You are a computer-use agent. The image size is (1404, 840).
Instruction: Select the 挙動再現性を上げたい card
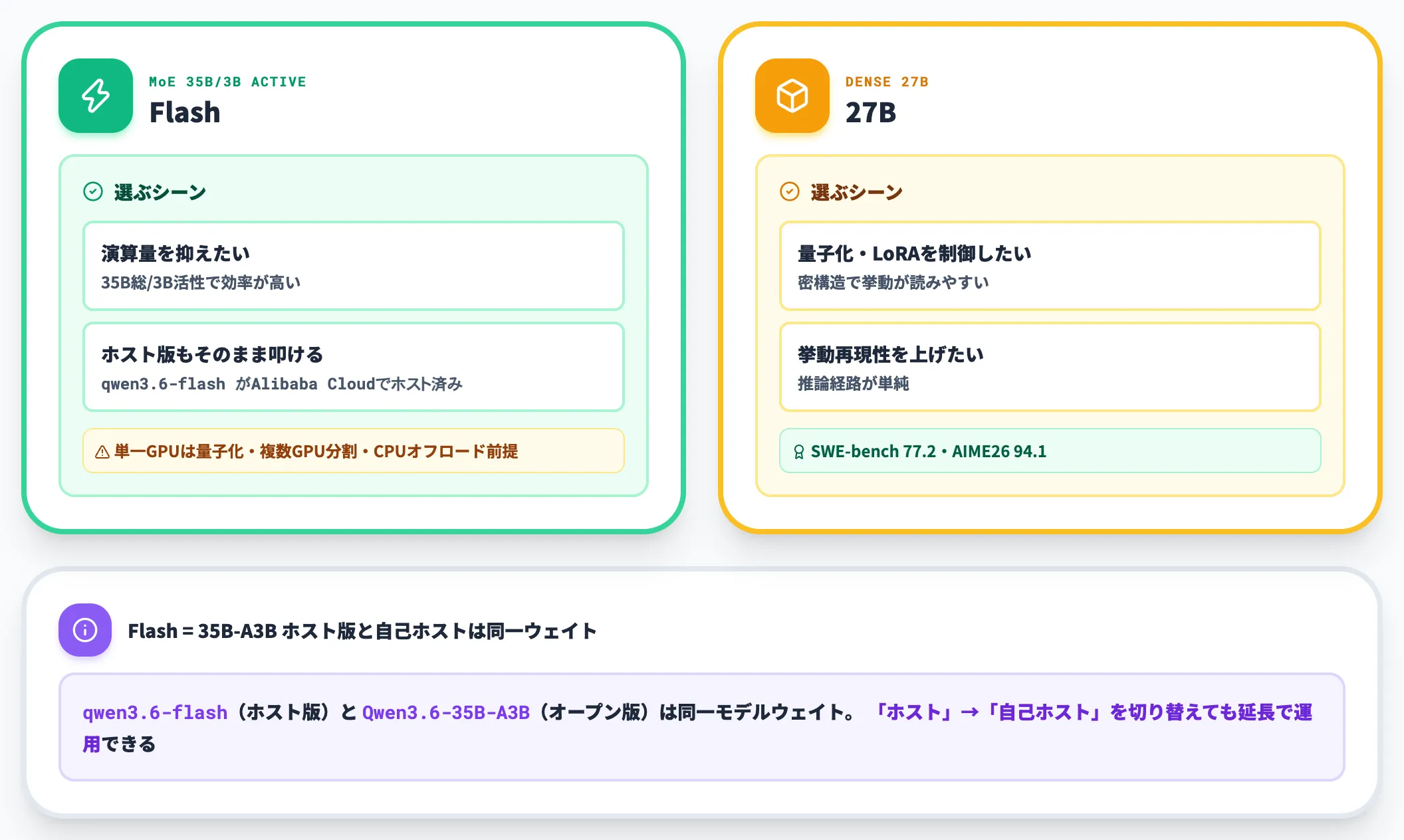point(1050,367)
